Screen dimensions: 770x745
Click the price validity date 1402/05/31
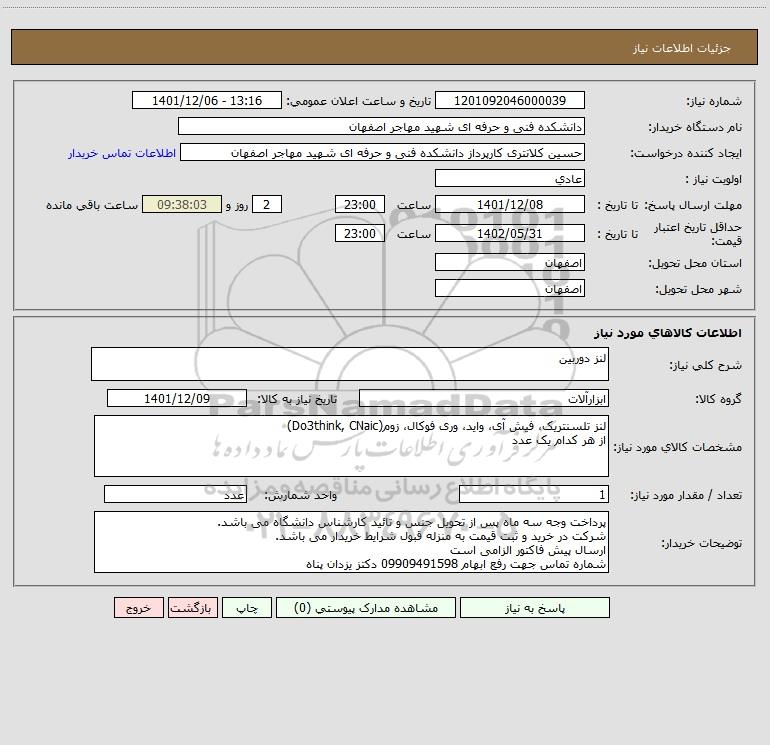click(x=510, y=233)
